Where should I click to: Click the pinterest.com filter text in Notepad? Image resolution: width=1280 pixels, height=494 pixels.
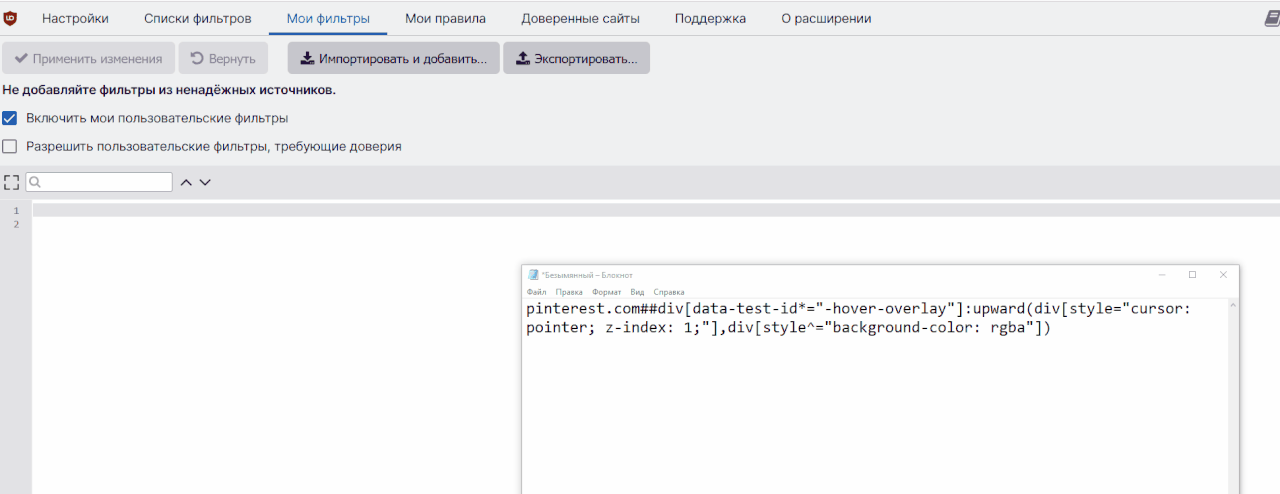tap(859, 318)
